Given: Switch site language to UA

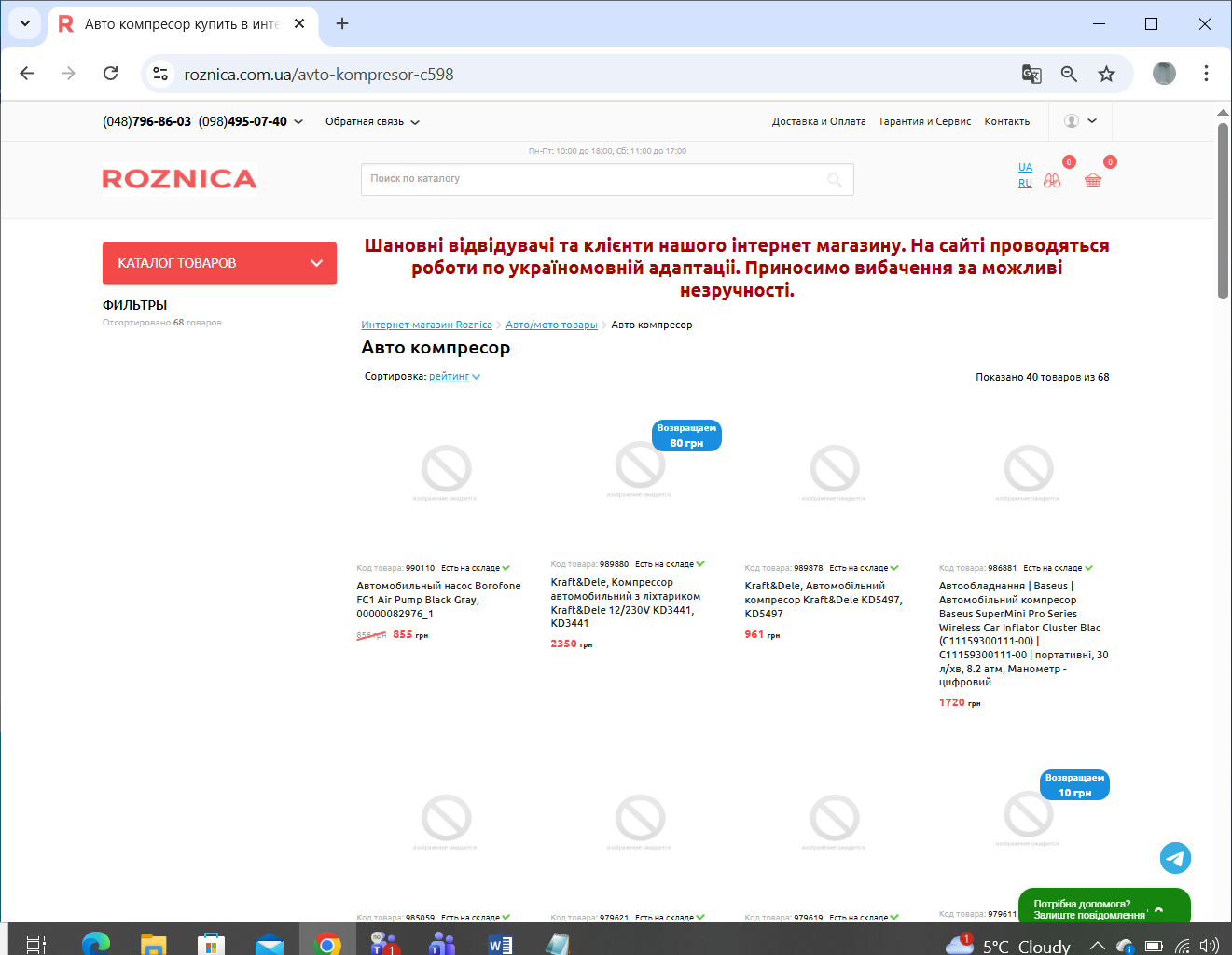Looking at the screenshot, I should [1025, 167].
